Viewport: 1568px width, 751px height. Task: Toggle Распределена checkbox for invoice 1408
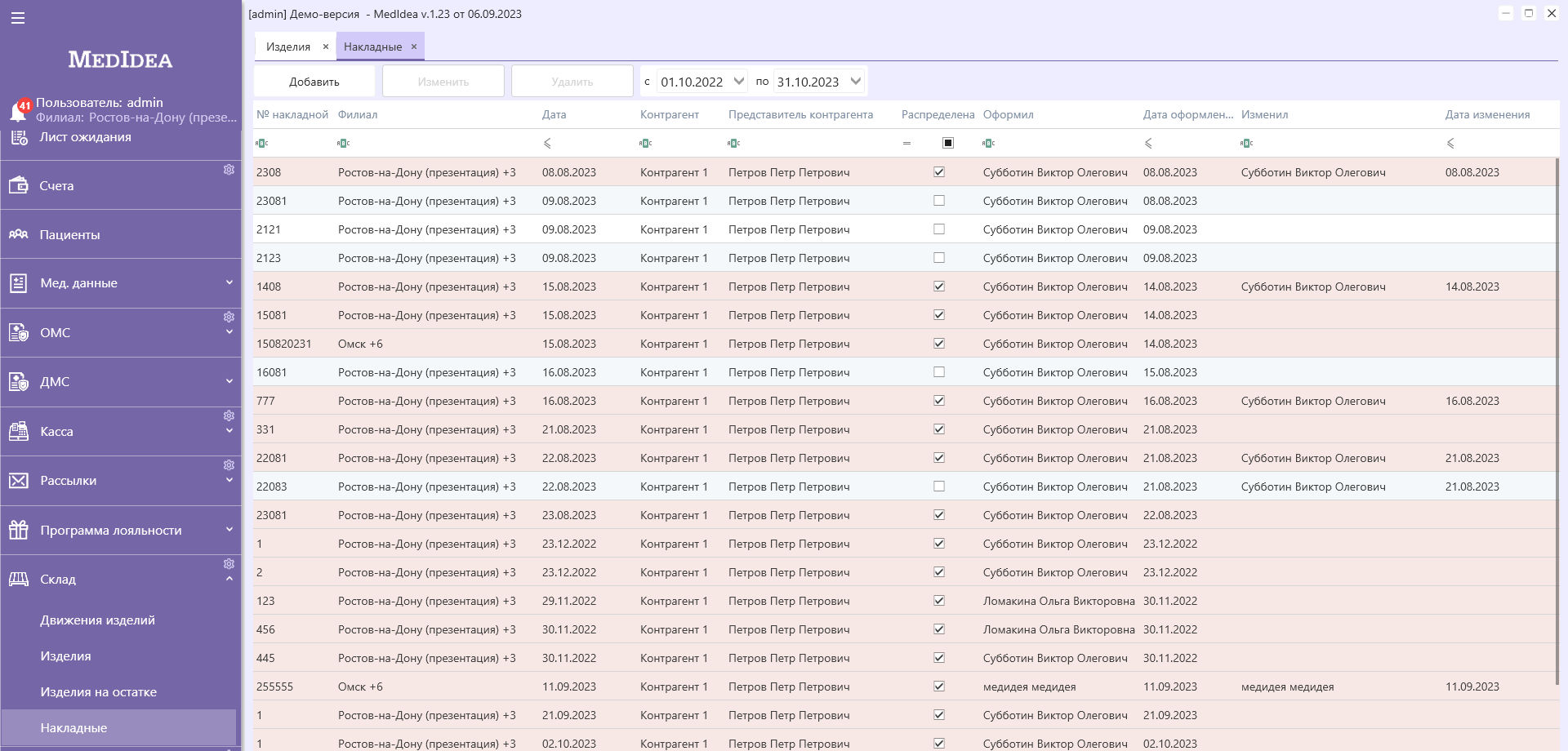point(939,287)
